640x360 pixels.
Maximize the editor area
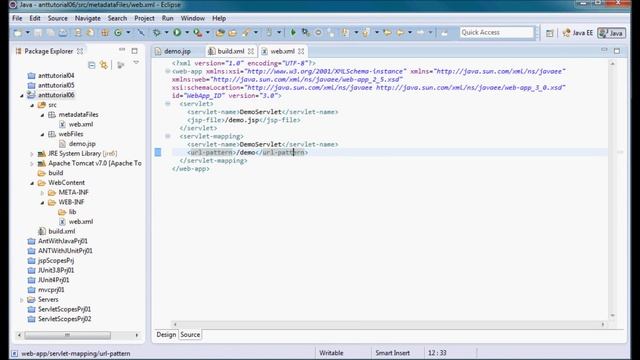tap(617, 51)
